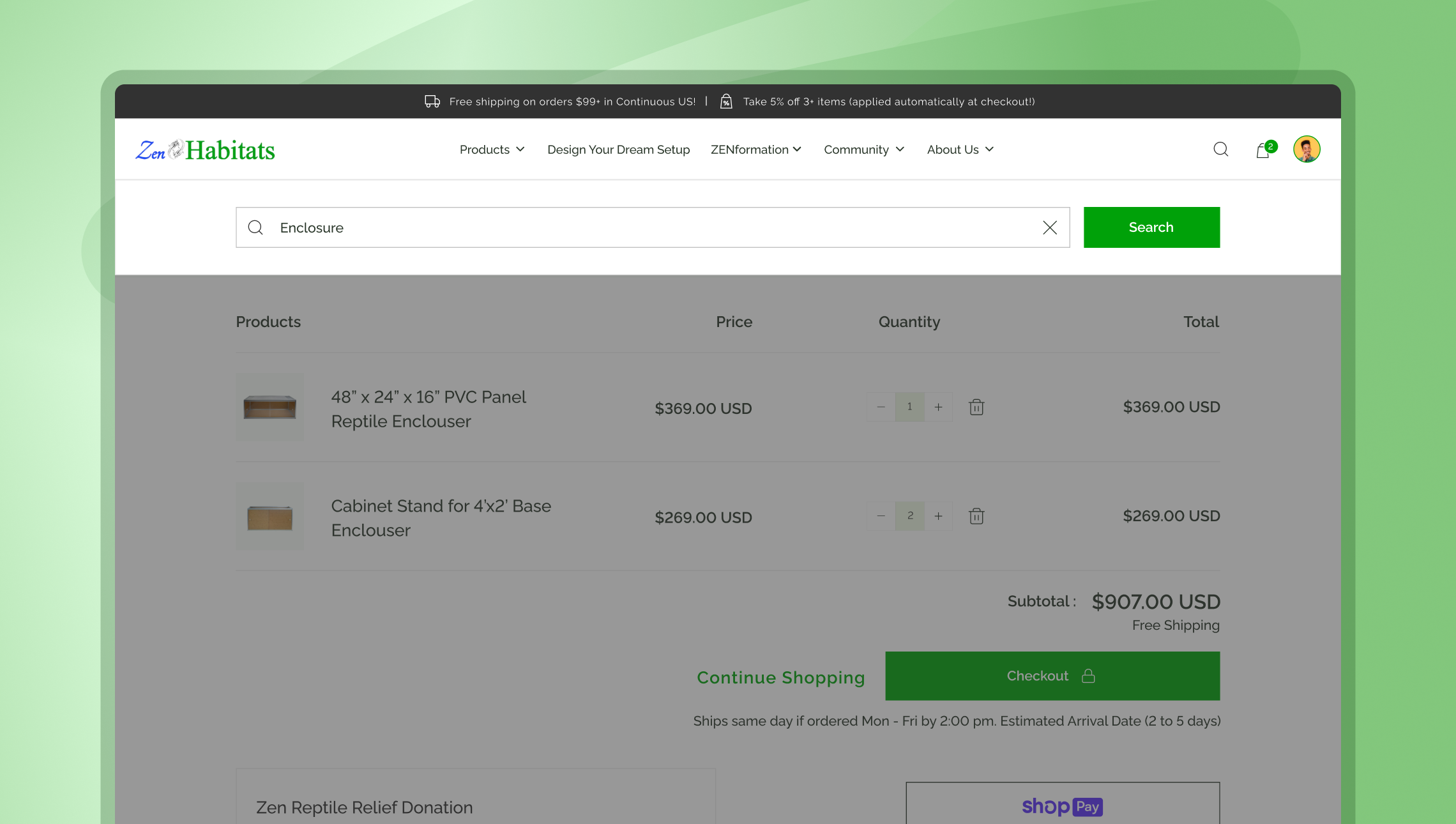The image size is (1456, 824).
Task: Expand the Products navigation dropdown
Action: [x=492, y=149]
